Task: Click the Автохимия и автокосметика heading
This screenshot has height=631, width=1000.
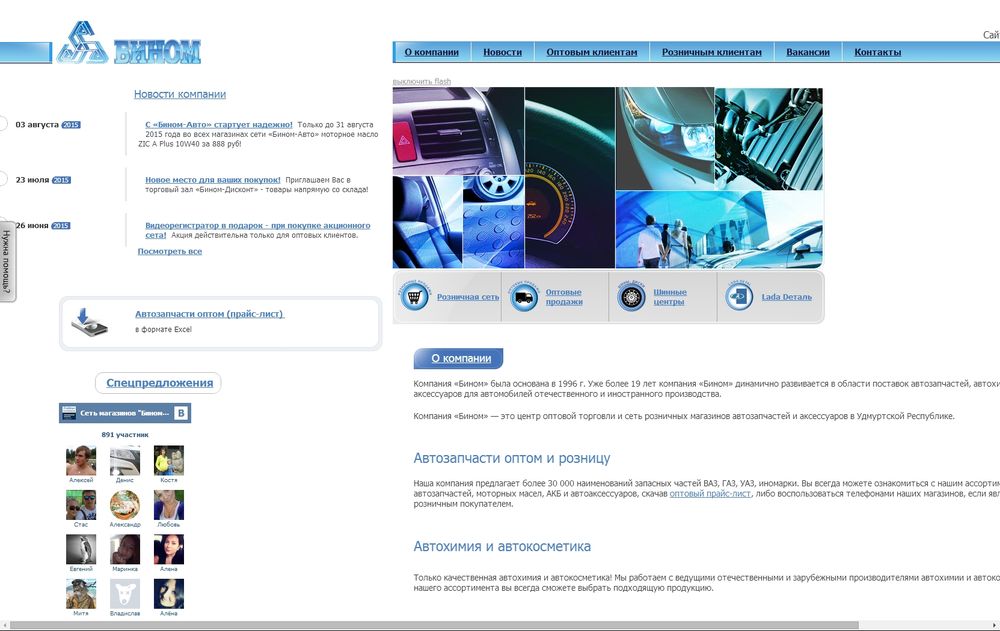Action: coord(502,546)
